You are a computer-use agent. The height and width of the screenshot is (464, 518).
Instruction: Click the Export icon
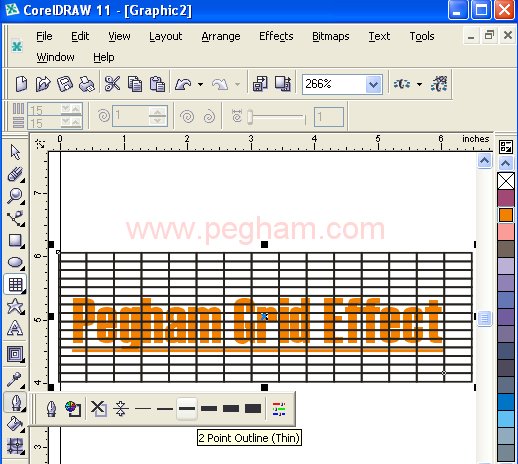[x=283, y=84]
